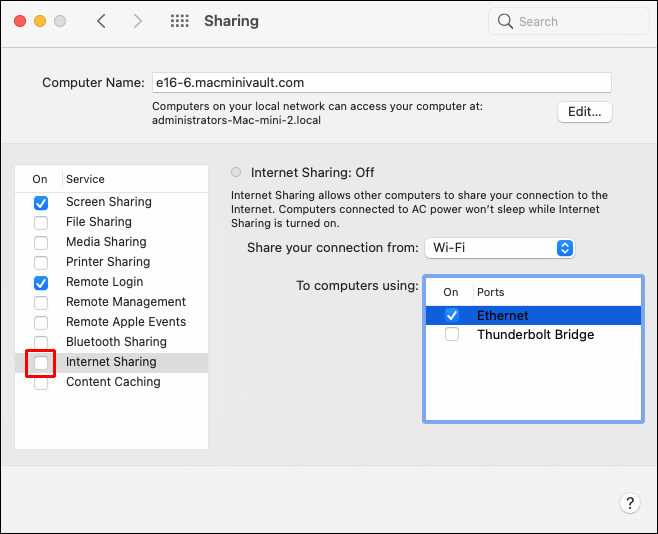Click the back navigation arrow
Image resolution: width=658 pixels, height=534 pixels.
(x=101, y=21)
